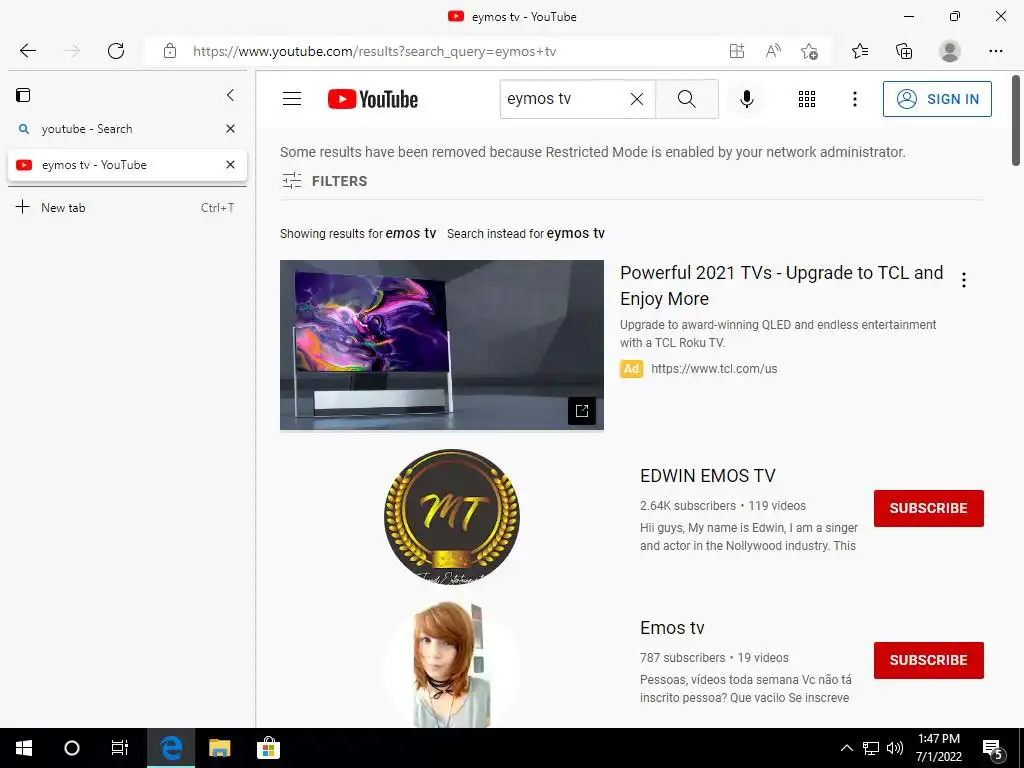The width and height of the screenshot is (1024, 768).
Task: Visit the tcl.com/us ad link
Action: (714, 368)
